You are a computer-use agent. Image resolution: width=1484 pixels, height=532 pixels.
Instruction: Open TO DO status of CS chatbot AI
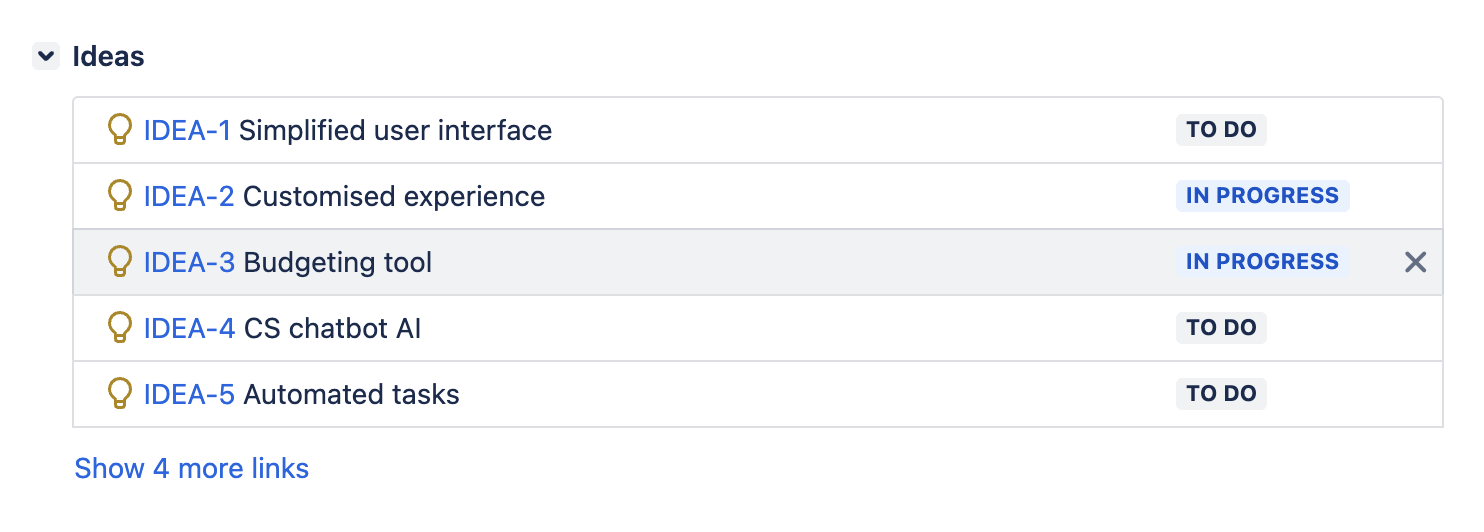[1221, 328]
